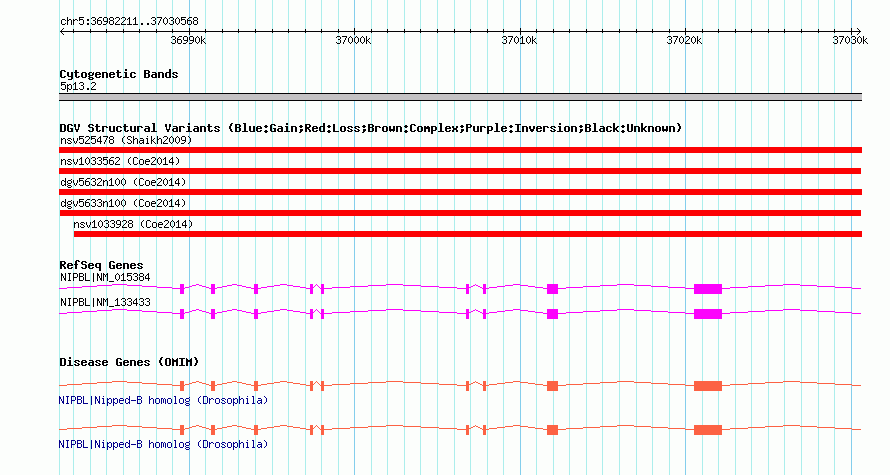Click the largest exon of NIPBL|NM_015384

click(708, 289)
